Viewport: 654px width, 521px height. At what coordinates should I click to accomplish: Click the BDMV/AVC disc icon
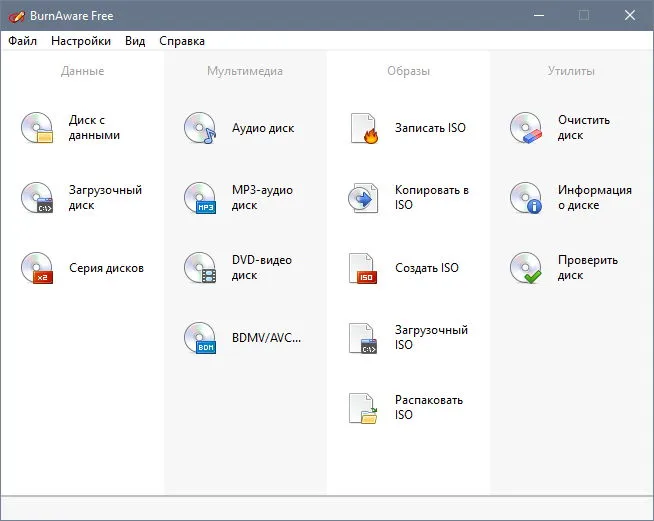200,338
